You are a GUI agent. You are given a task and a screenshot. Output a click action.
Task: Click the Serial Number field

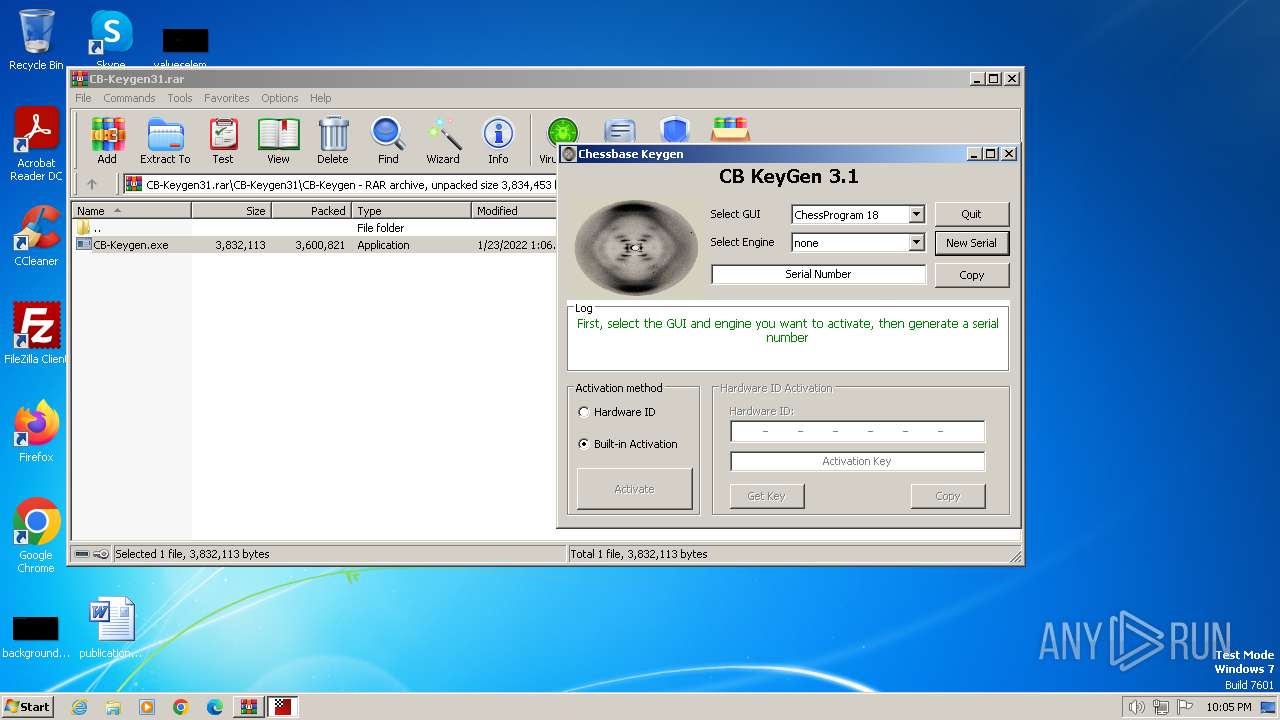[x=818, y=274]
